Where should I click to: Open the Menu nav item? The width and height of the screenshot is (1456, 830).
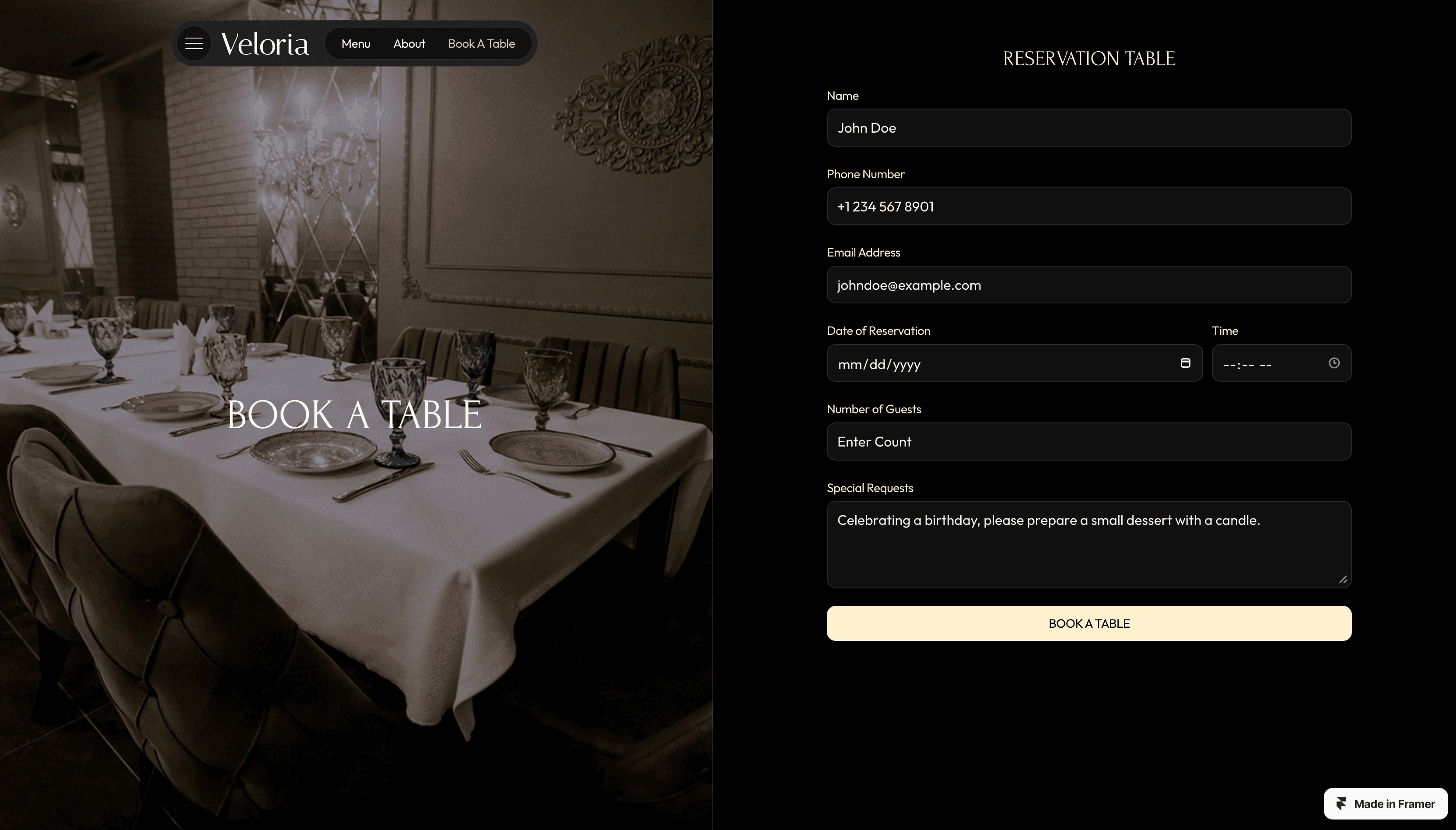[356, 44]
